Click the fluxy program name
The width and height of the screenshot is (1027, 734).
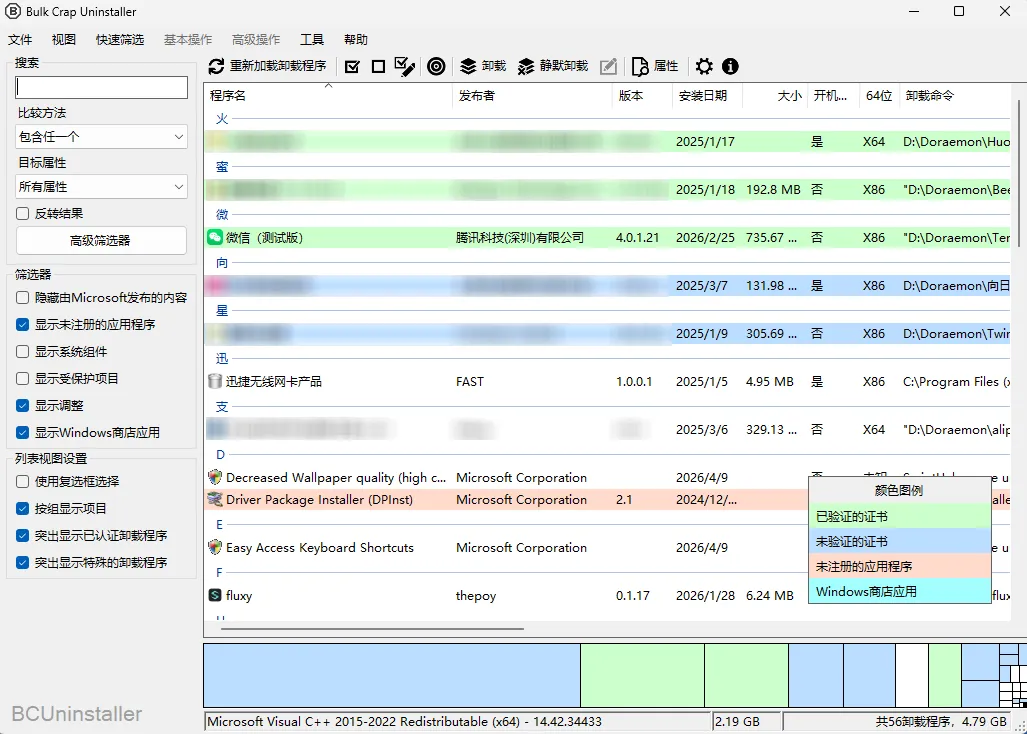click(x=239, y=595)
